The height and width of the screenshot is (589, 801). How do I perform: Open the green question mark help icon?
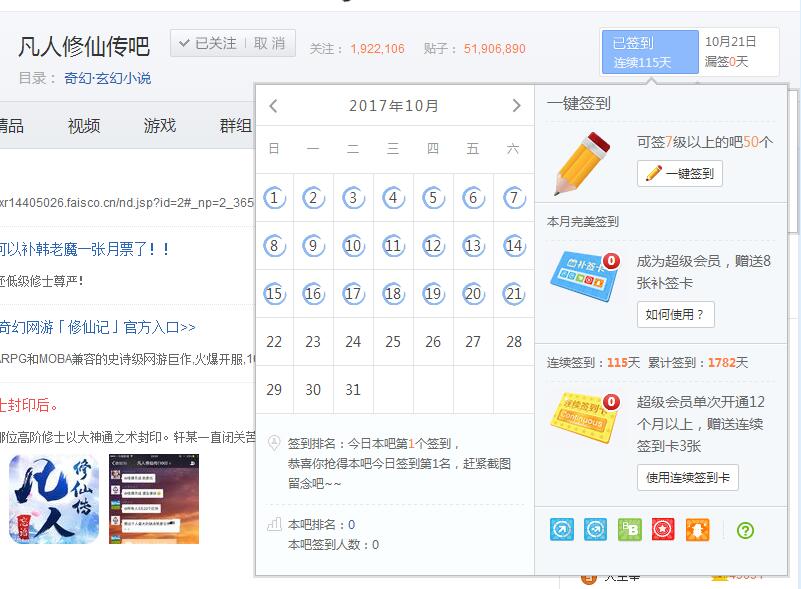[x=745, y=530]
